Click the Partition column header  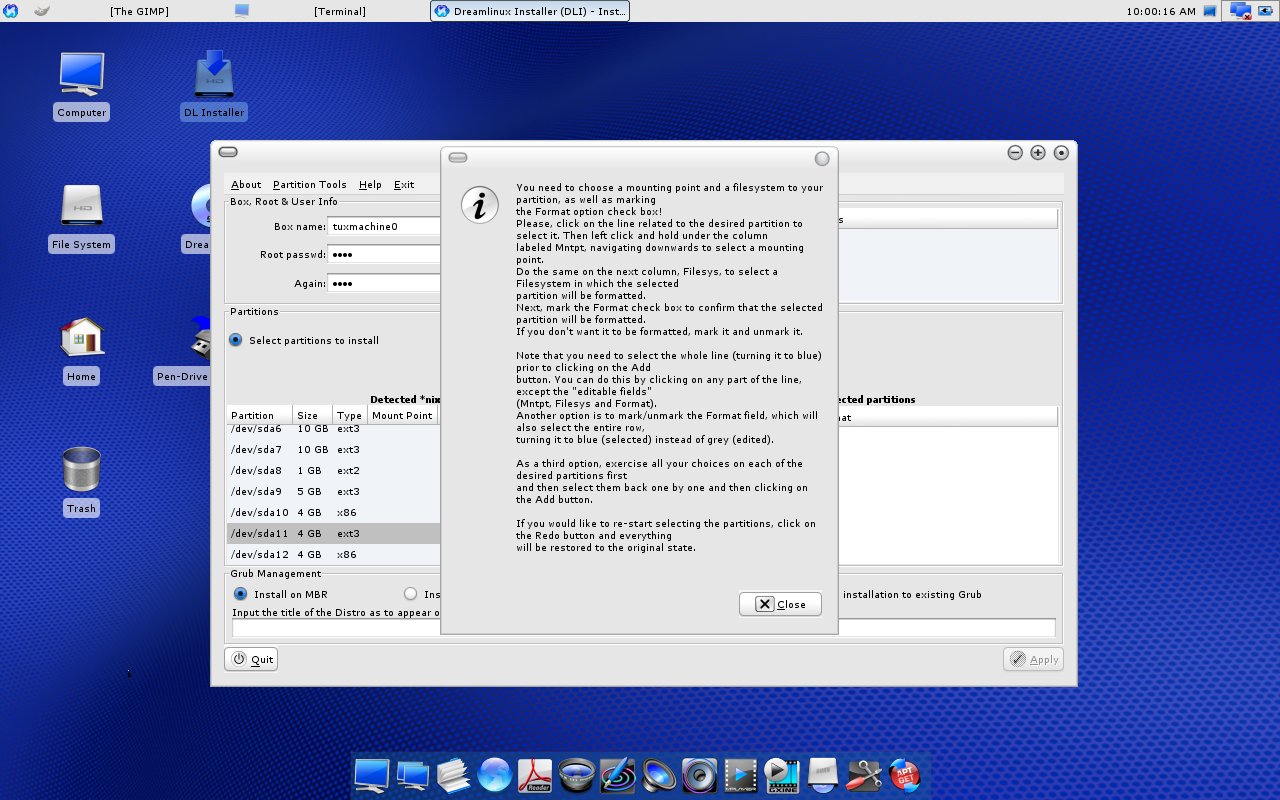point(259,415)
